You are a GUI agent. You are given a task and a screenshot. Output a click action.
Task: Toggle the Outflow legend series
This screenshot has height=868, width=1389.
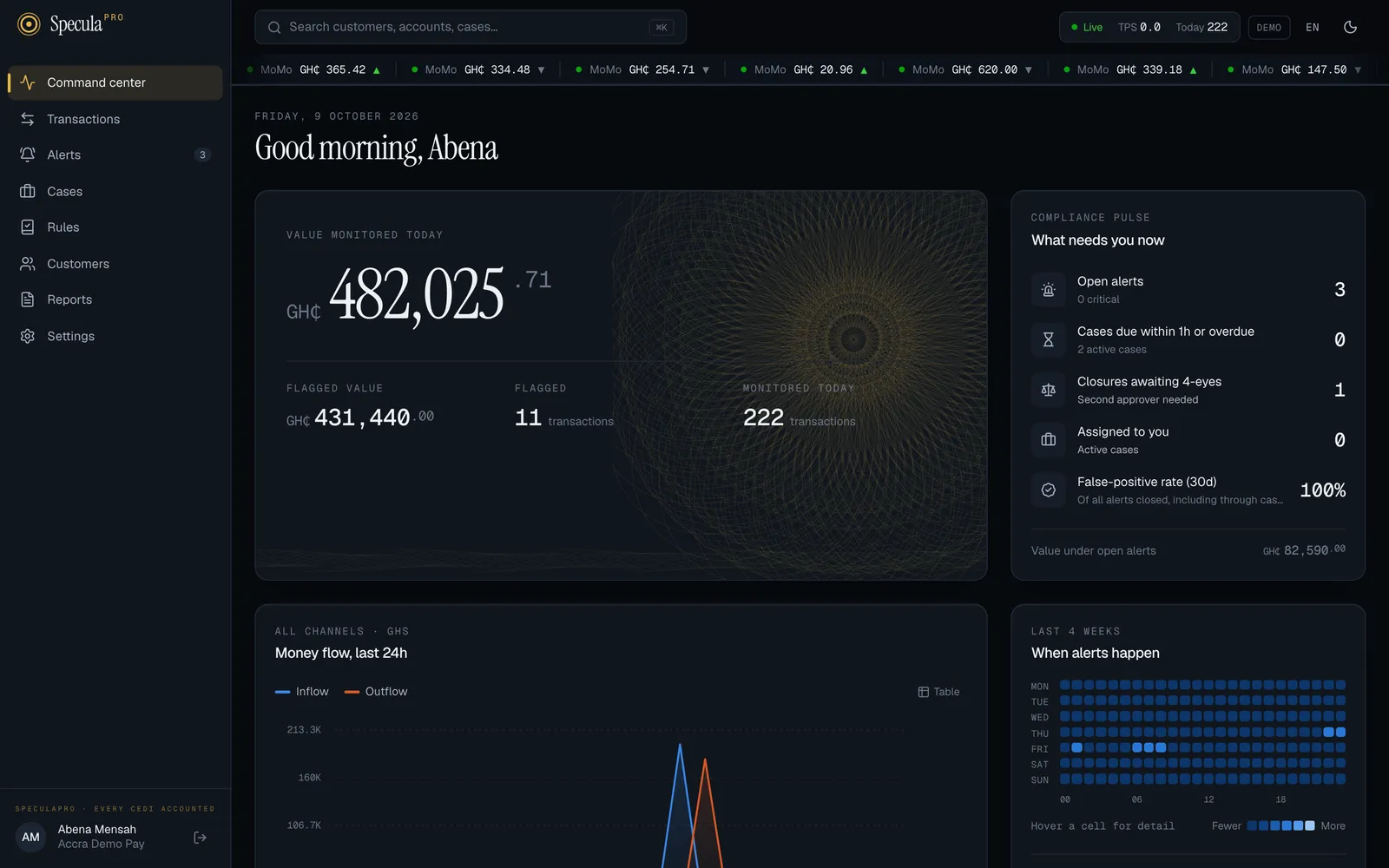tap(376, 692)
